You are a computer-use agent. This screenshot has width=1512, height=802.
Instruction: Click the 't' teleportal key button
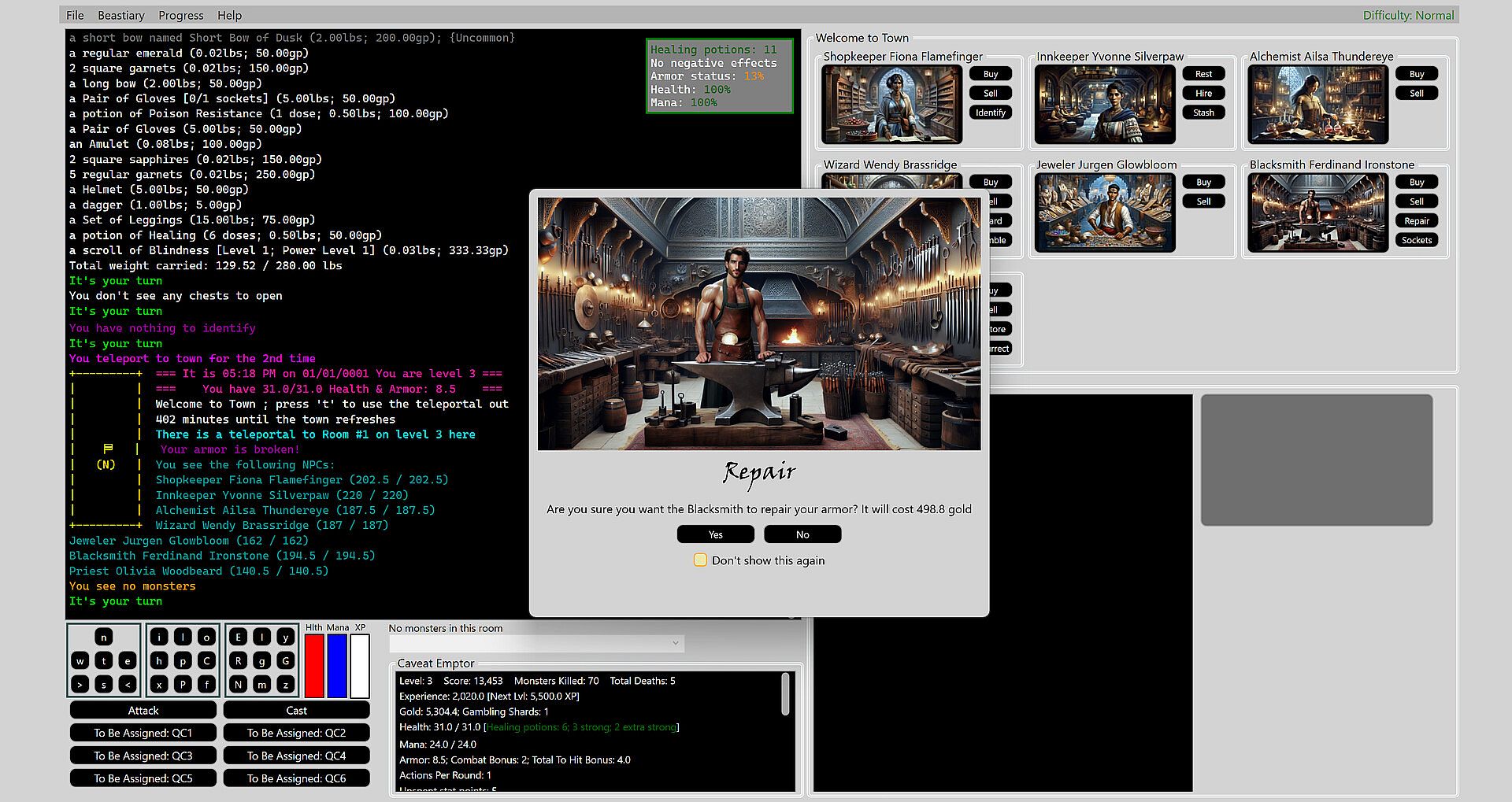pyautogui.click(x=104, y=661)
